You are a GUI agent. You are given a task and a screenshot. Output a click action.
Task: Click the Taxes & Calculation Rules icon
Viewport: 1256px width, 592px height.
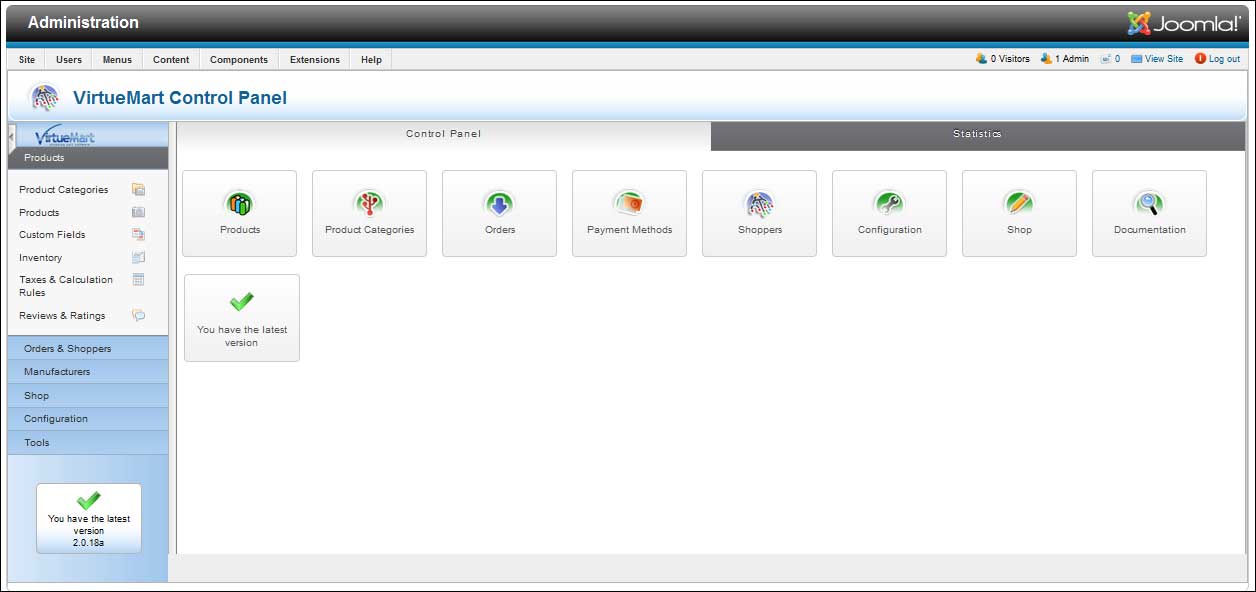click(x=139, y=280)
